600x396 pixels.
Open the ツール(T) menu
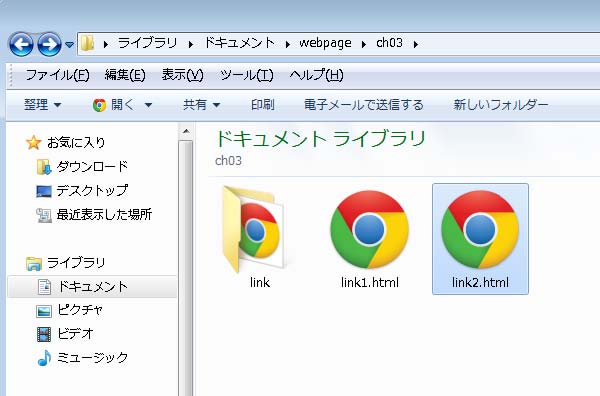(x=247, y=75)
